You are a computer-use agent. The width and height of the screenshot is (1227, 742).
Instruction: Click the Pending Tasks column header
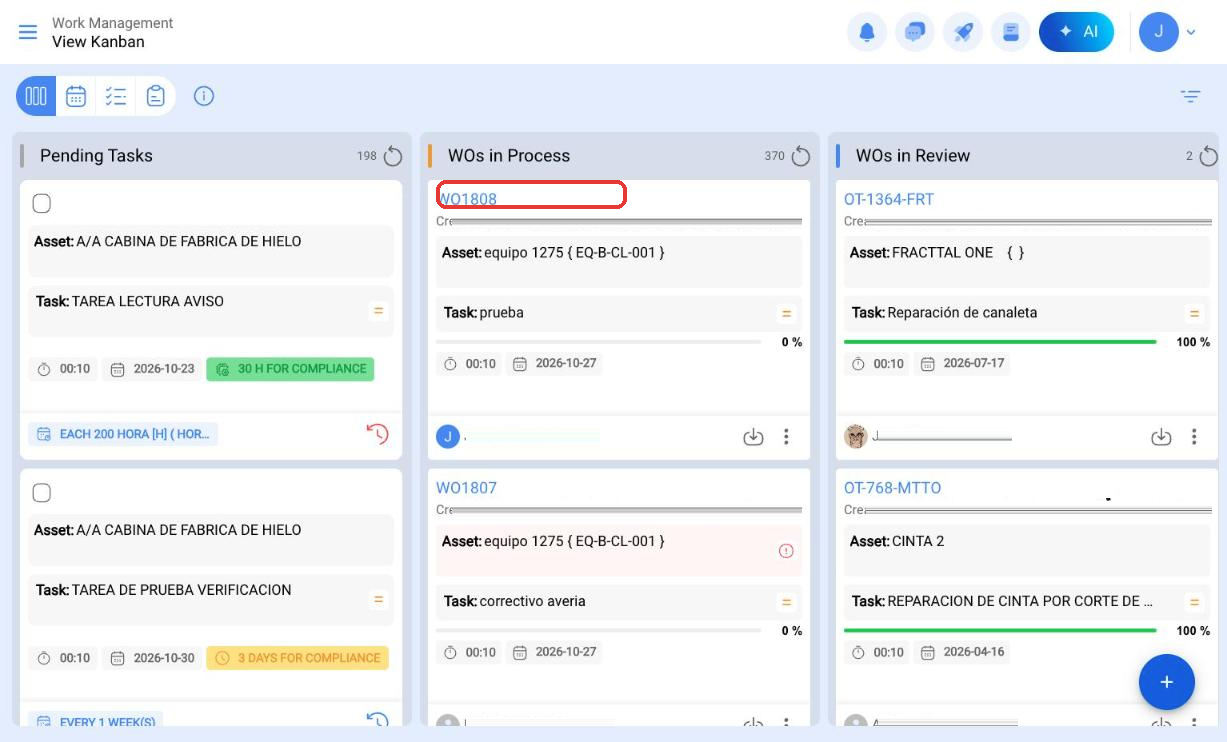(x=96, y=156)
